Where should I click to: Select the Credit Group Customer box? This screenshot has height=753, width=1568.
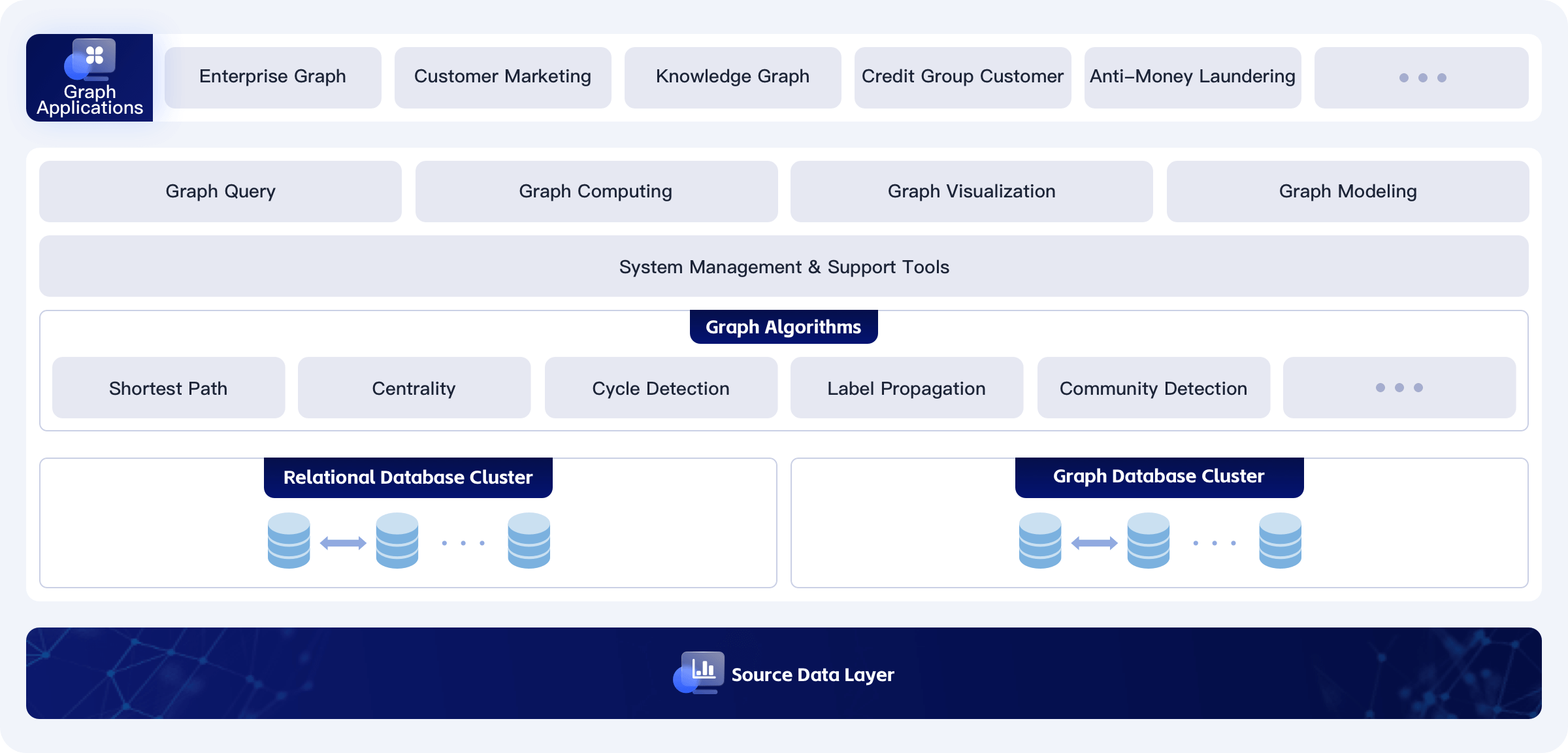(x=963, y=78)
